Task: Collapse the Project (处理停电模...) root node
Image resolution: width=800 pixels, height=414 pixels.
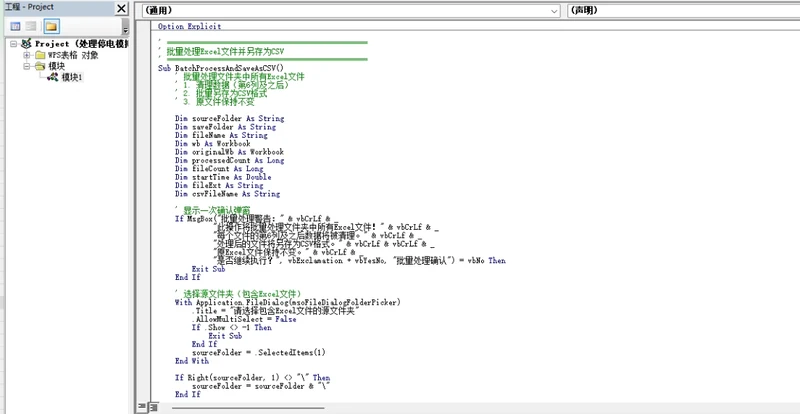Action: [13, 44]
